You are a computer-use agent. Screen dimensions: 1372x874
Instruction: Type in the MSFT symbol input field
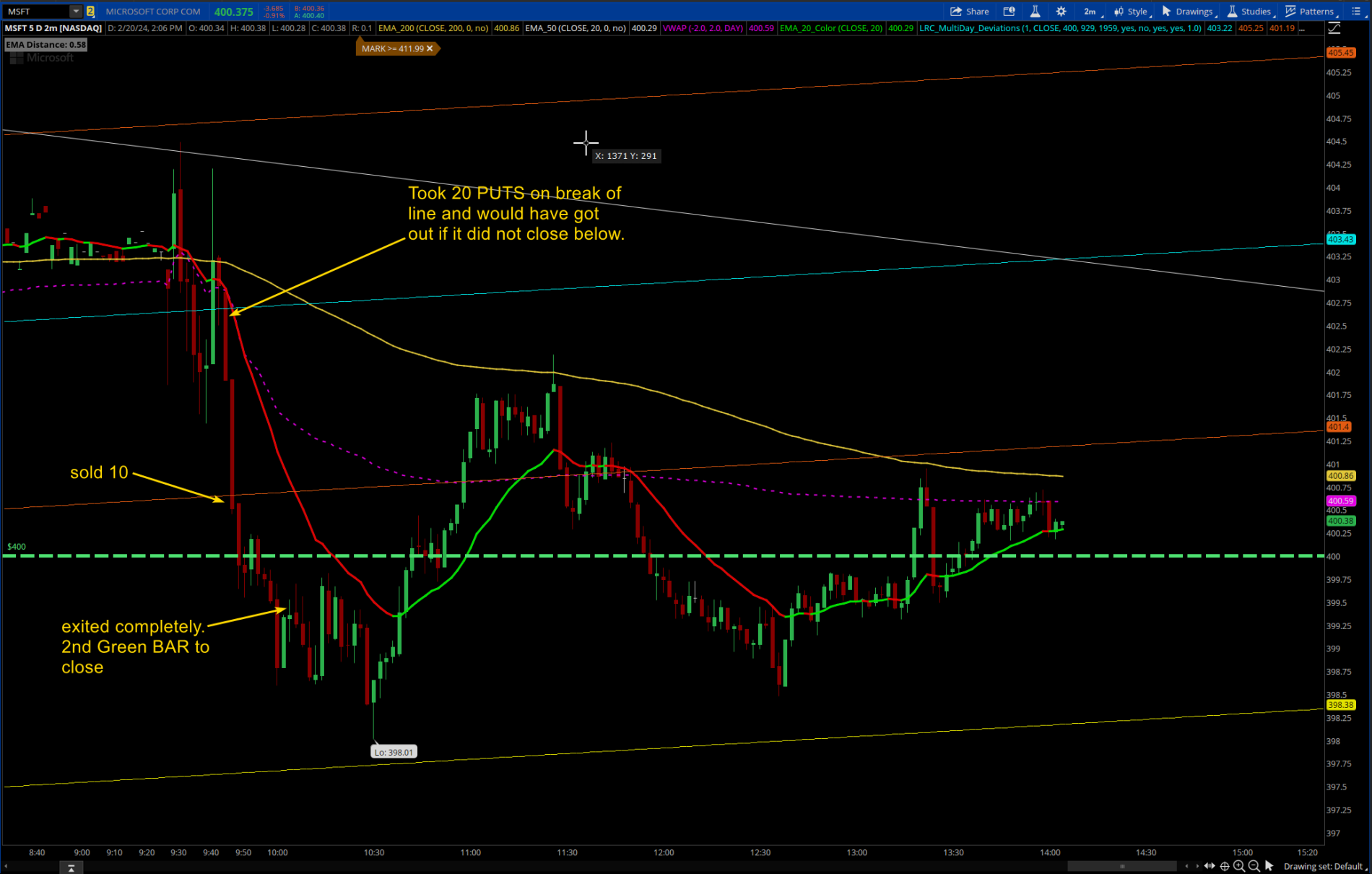(36, 11)
